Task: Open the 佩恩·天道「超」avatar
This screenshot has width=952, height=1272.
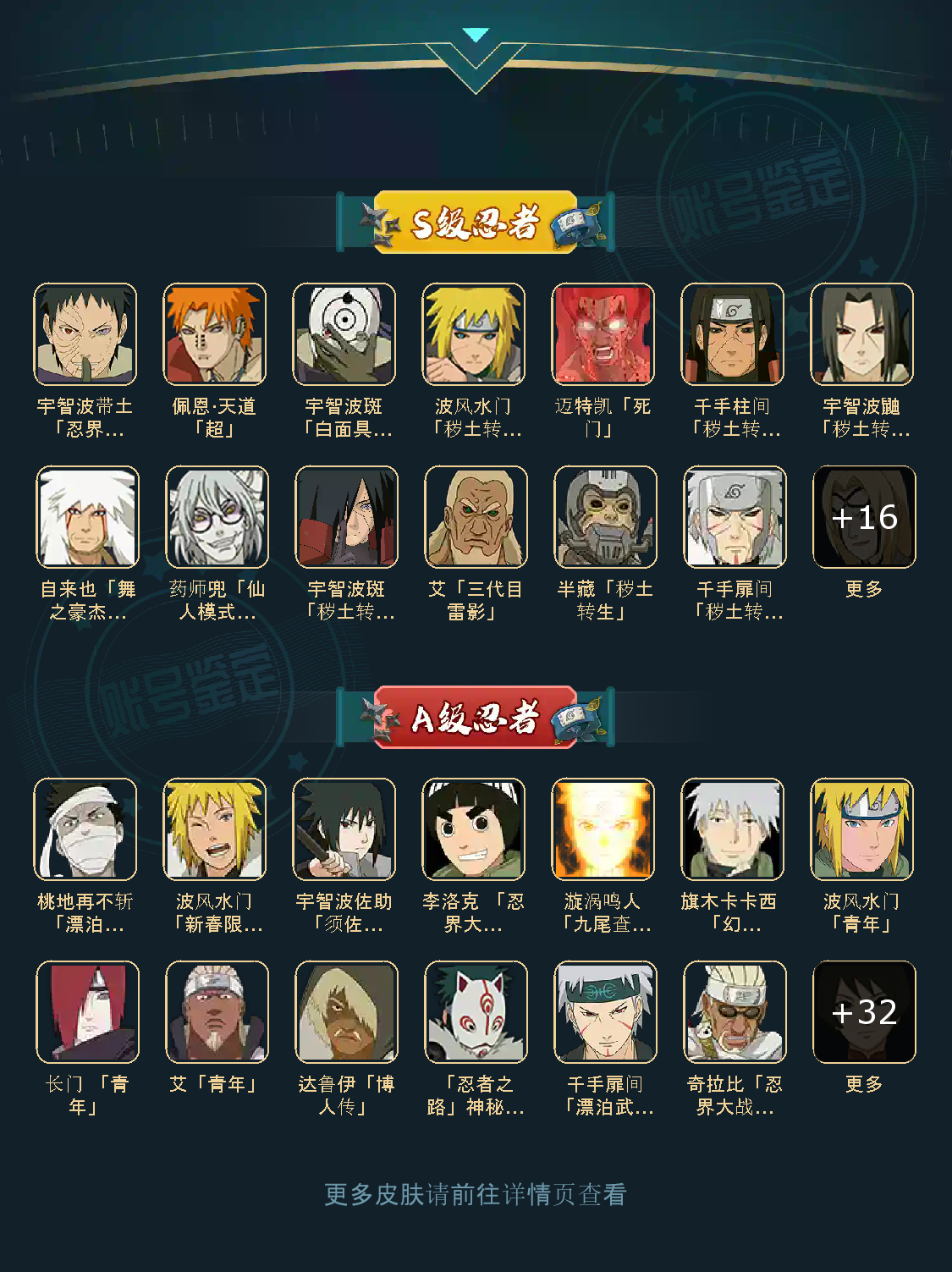Action: click(214, 334)
